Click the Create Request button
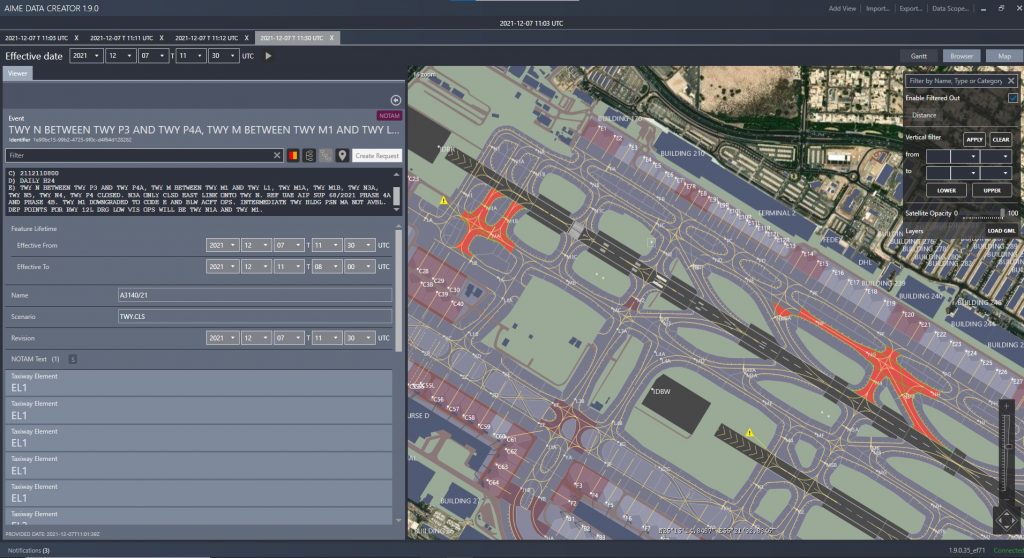The width and height of the screenshot is (1024, 558). tap(377, 156)
